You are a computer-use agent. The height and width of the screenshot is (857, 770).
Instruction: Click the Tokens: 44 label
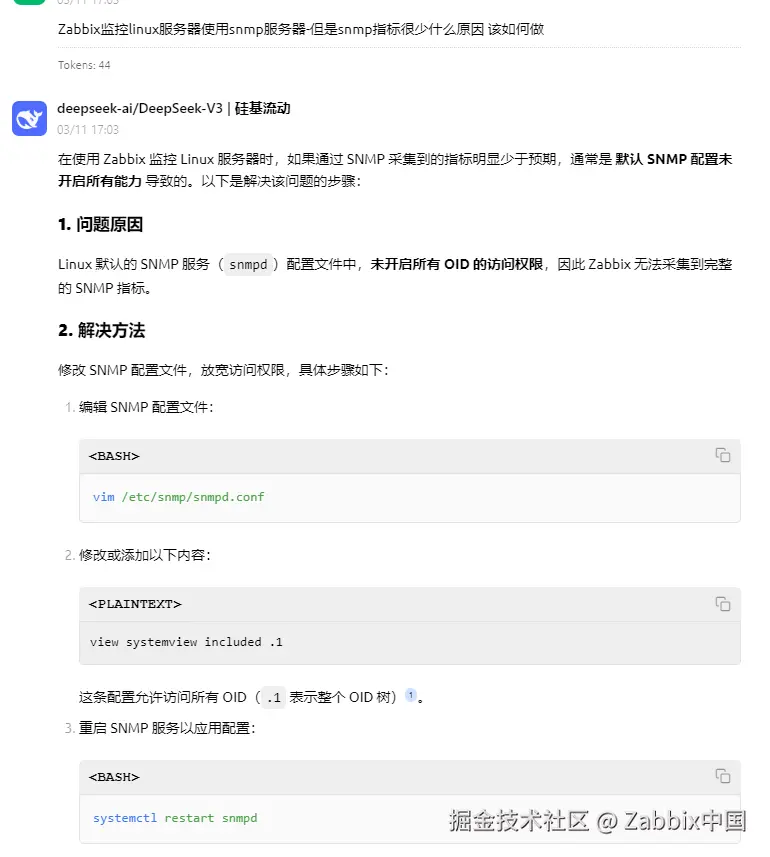tap(84, 65)
